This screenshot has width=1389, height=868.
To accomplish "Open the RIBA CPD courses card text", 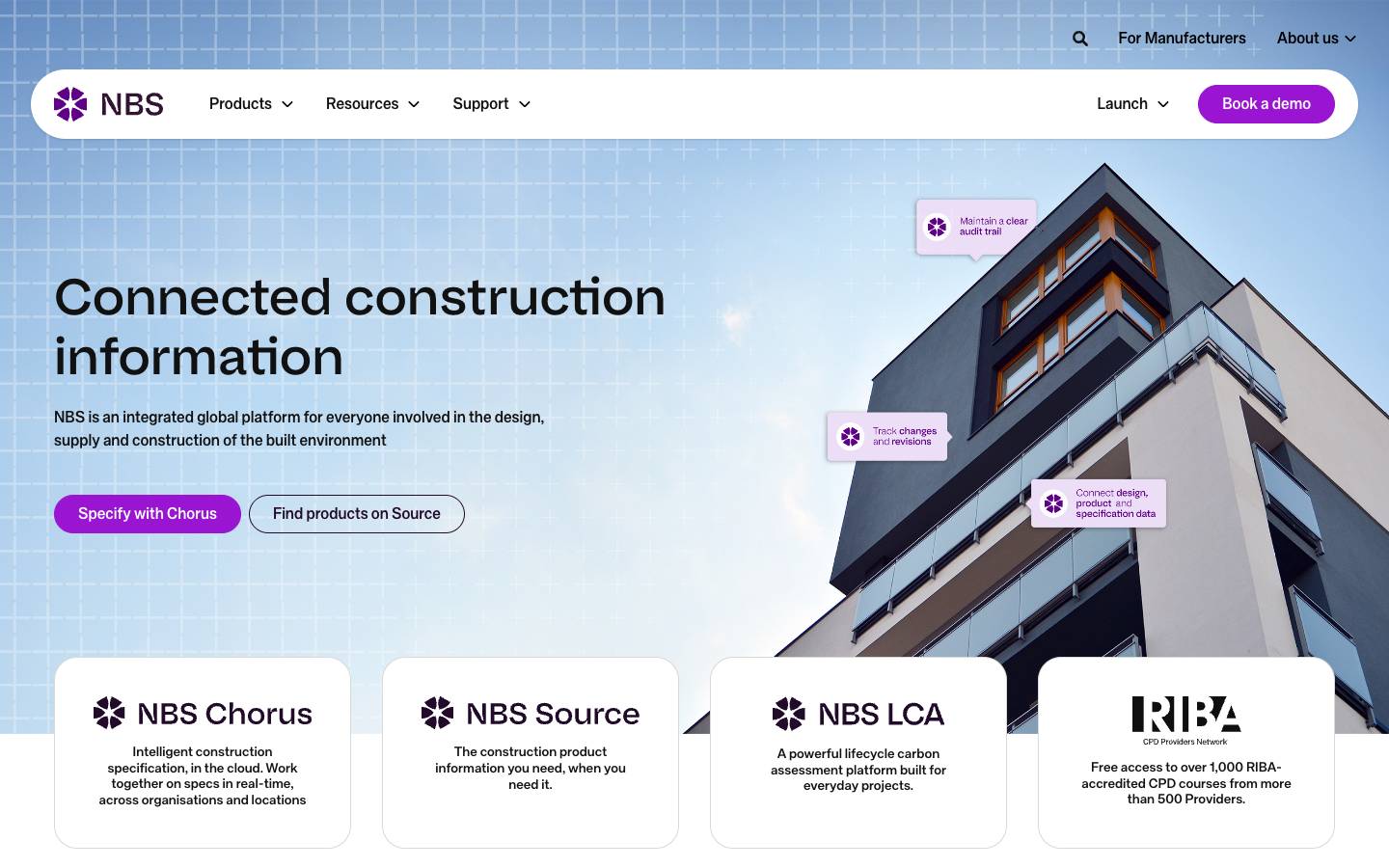I will (1186, 783).
